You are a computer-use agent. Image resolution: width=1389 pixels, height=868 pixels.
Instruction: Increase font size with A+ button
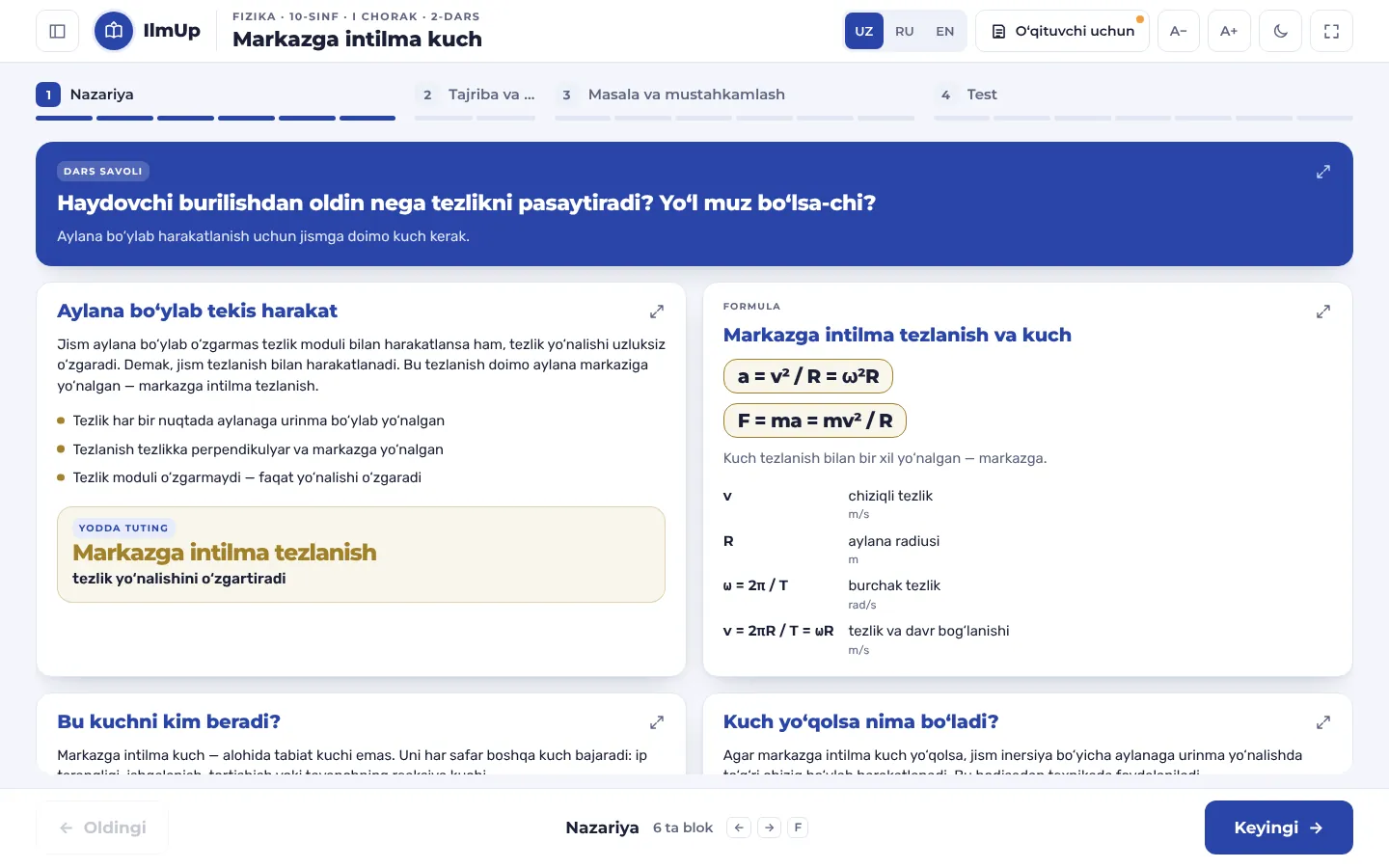click(x=1229, y=31)
